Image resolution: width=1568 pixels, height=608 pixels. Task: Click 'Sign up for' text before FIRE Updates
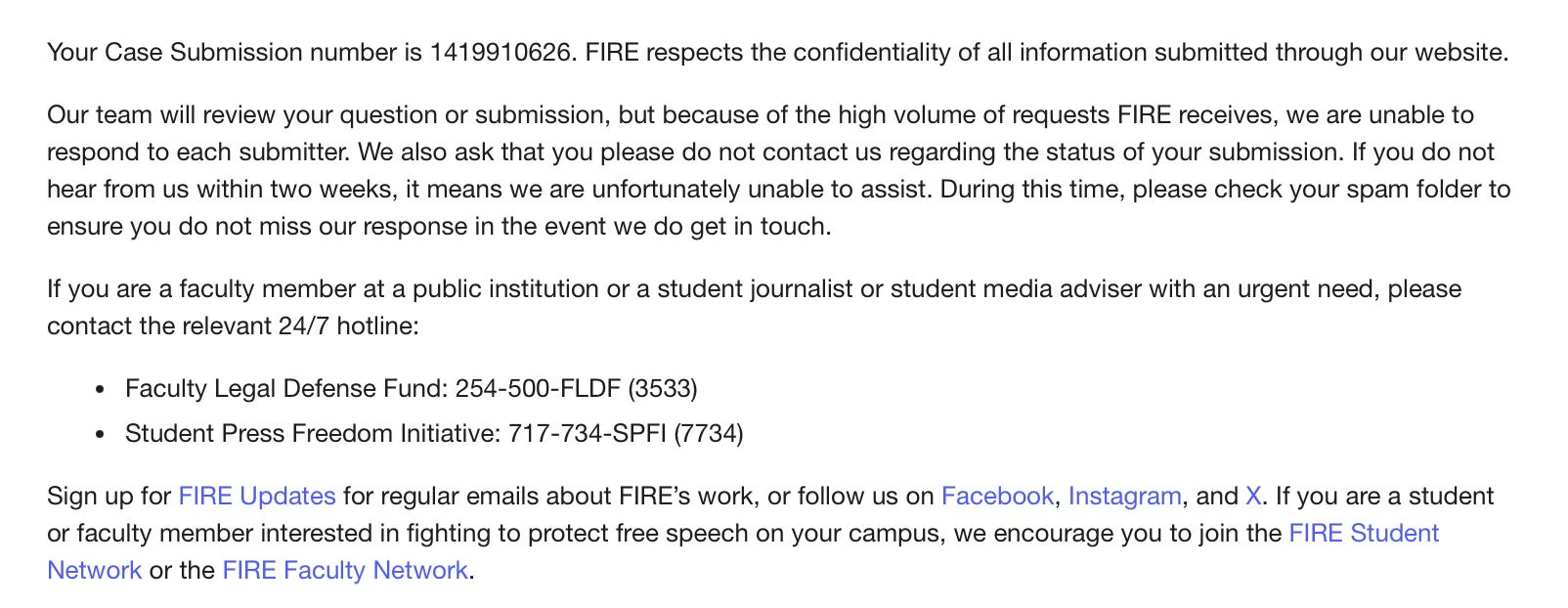[109, 497]
